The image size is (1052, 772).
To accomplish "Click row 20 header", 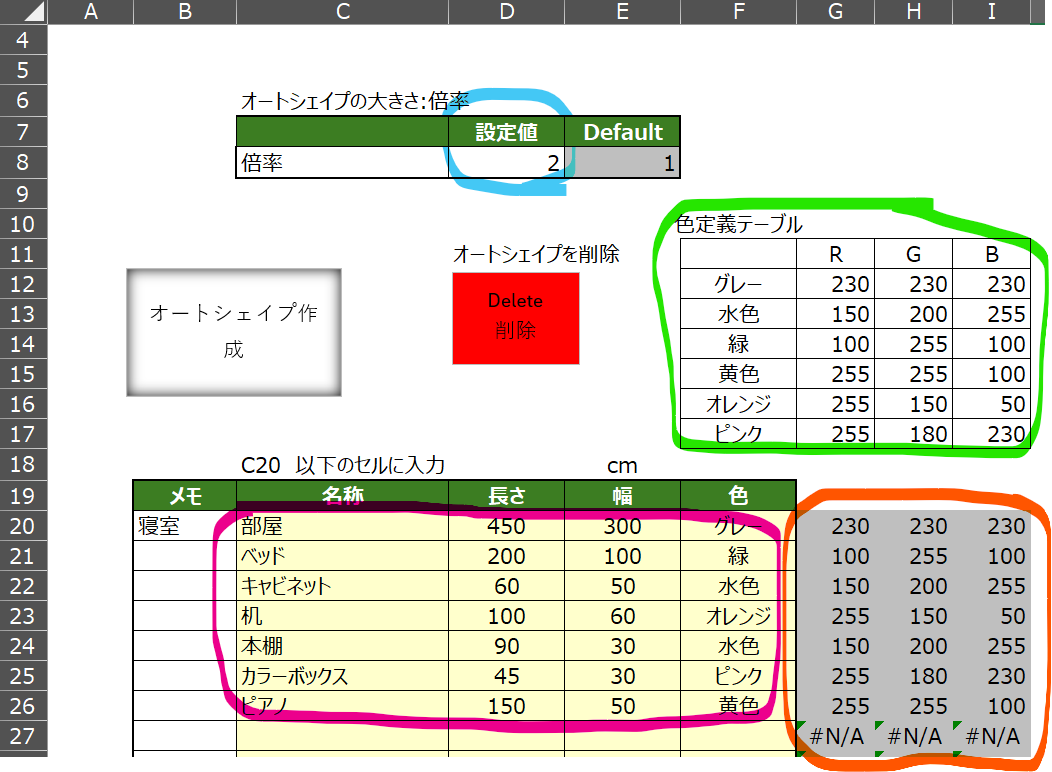I will 23,526.
